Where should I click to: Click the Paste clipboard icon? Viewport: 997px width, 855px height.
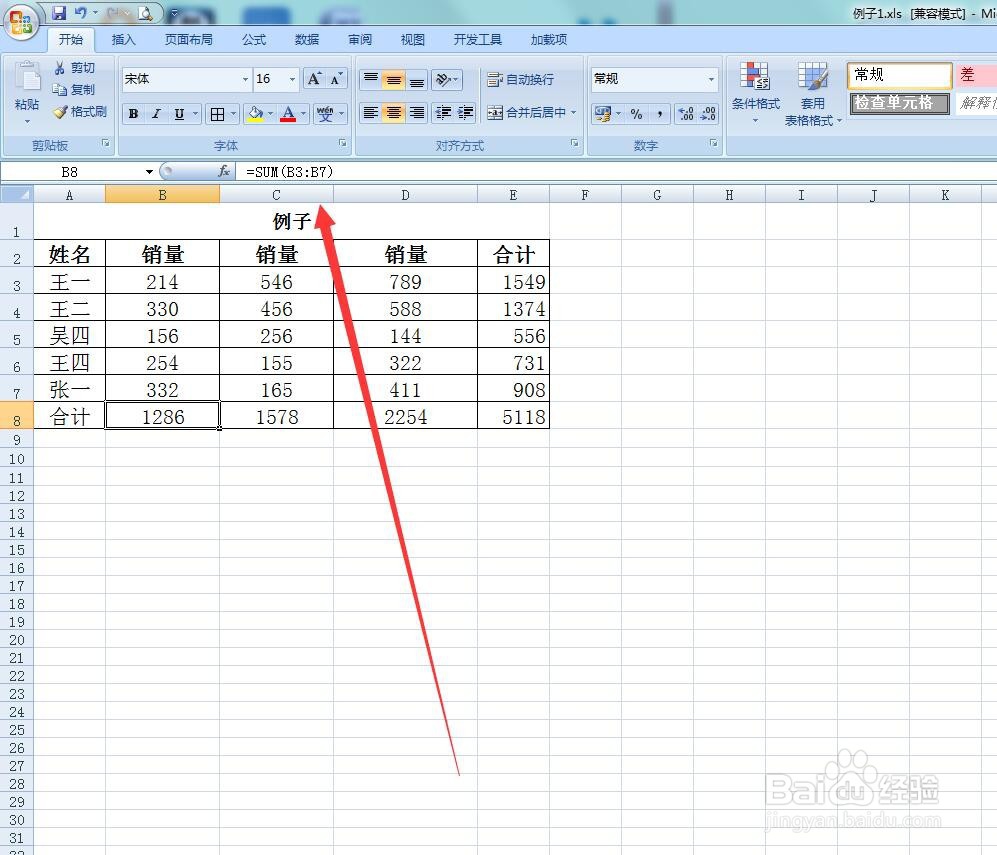[27, 78]
